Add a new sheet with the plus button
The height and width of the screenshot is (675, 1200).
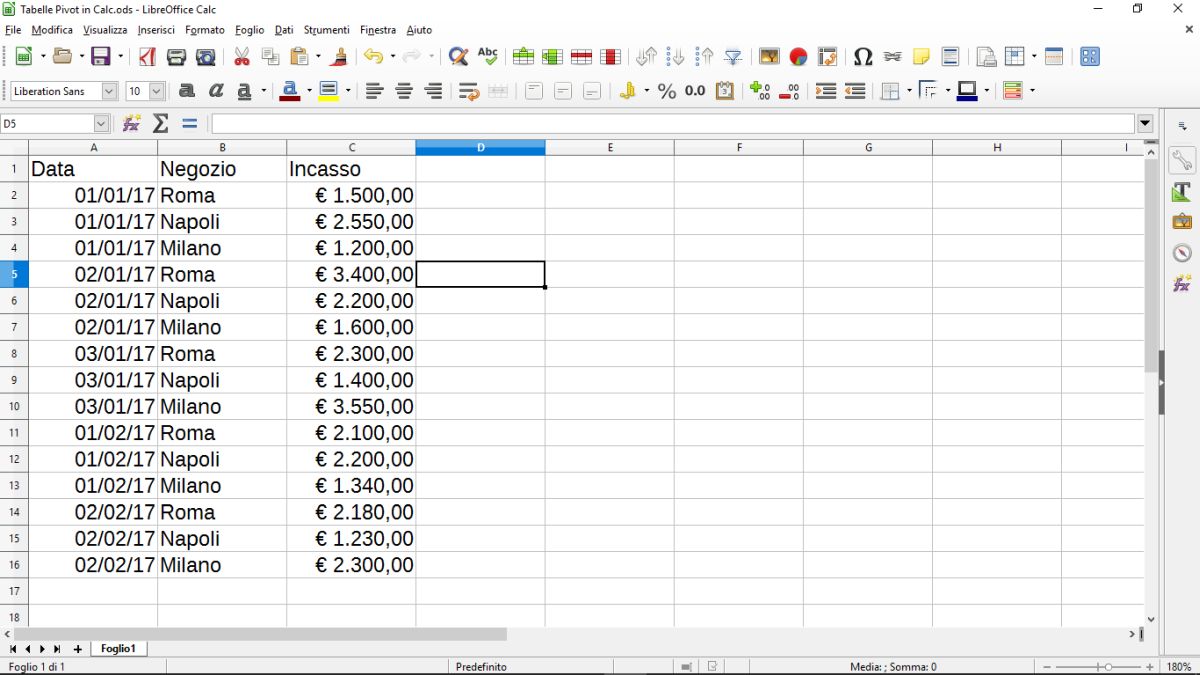point(77,649)
